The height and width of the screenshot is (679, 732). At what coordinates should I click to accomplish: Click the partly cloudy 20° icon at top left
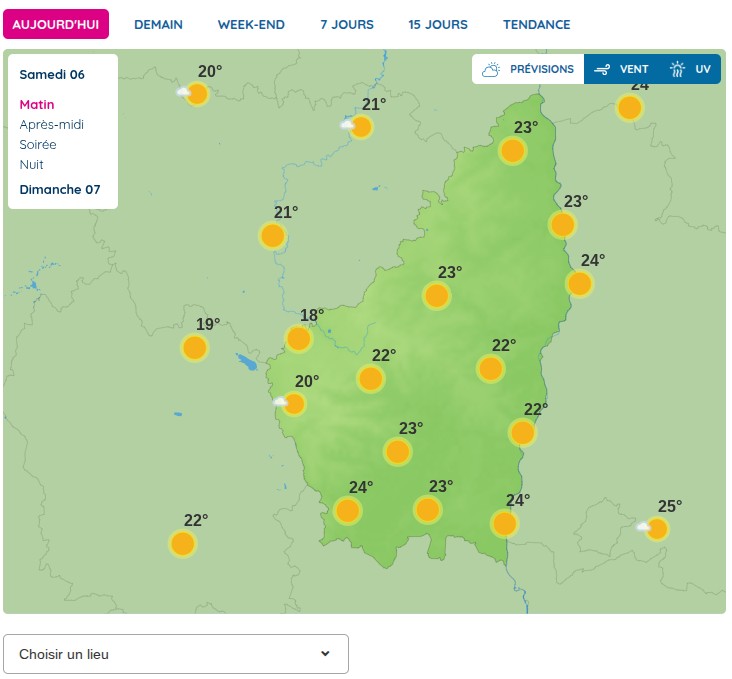point(193,94)
